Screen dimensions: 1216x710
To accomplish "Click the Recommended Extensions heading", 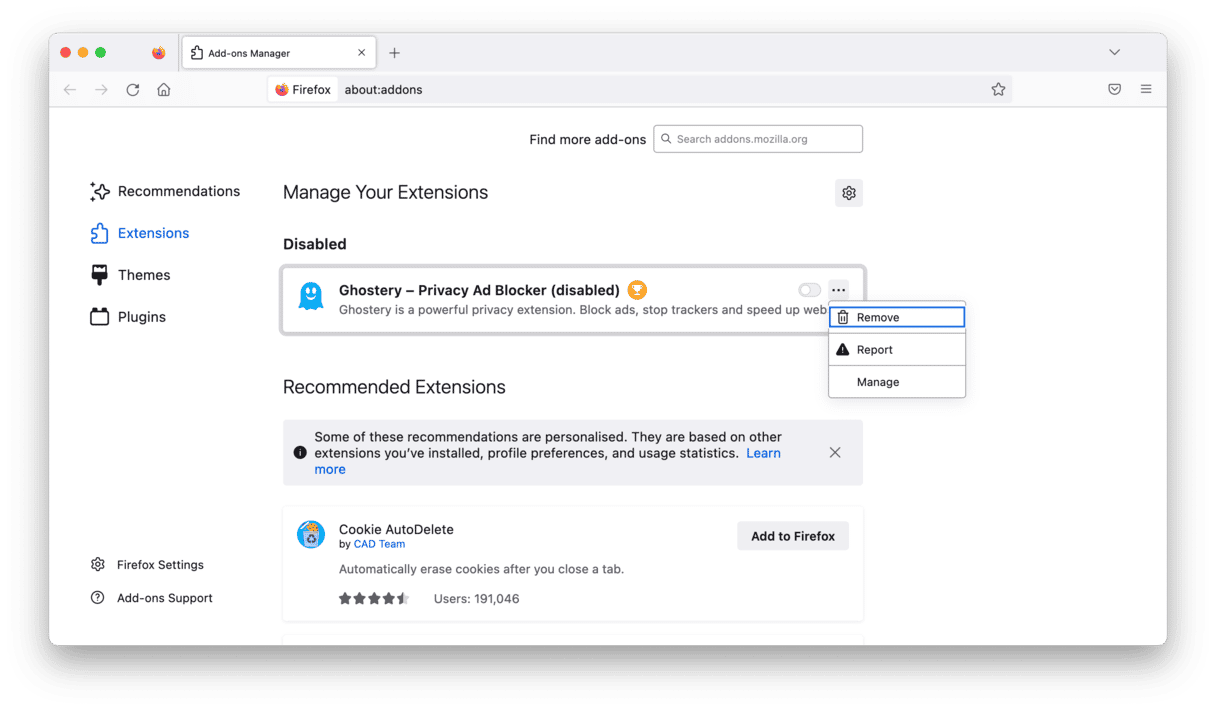I will point(394,387).
